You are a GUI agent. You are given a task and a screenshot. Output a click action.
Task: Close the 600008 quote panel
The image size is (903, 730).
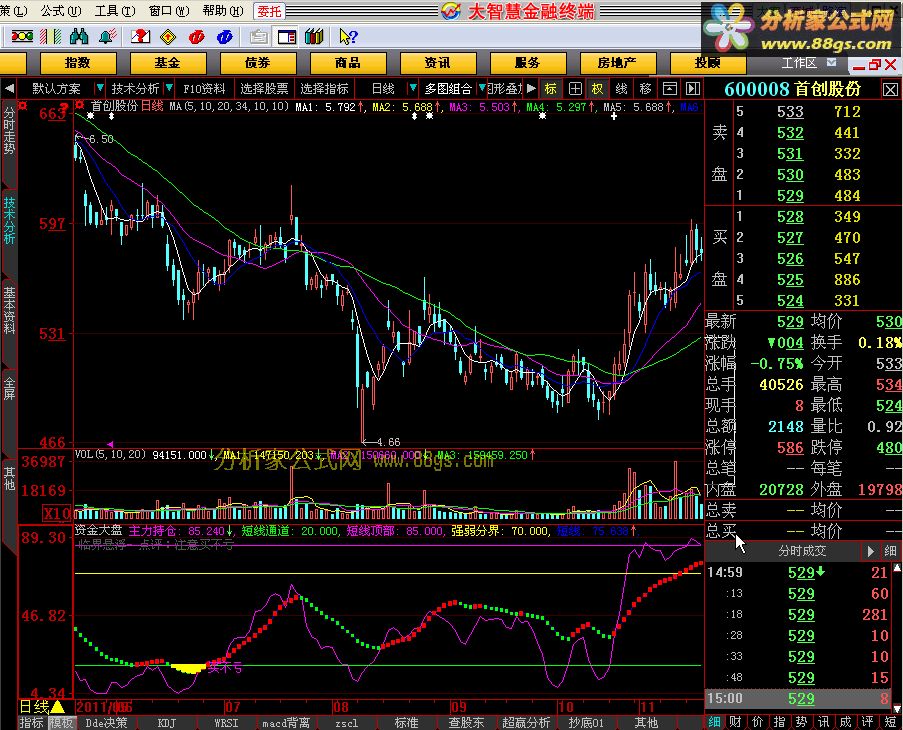coord(890,89)
